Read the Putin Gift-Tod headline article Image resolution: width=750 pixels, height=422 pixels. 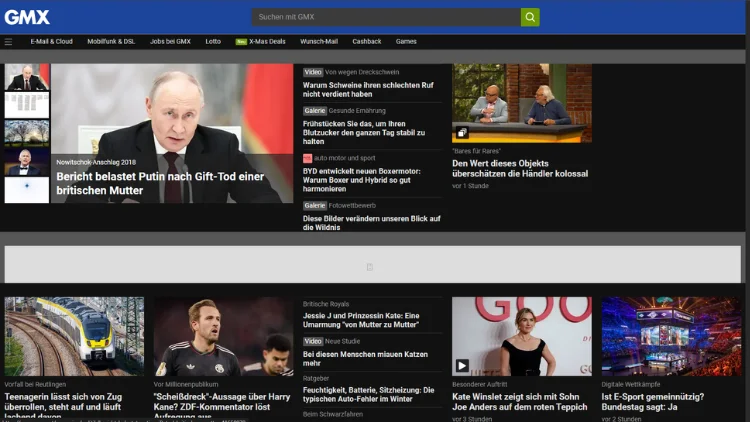tap(160, 183)
